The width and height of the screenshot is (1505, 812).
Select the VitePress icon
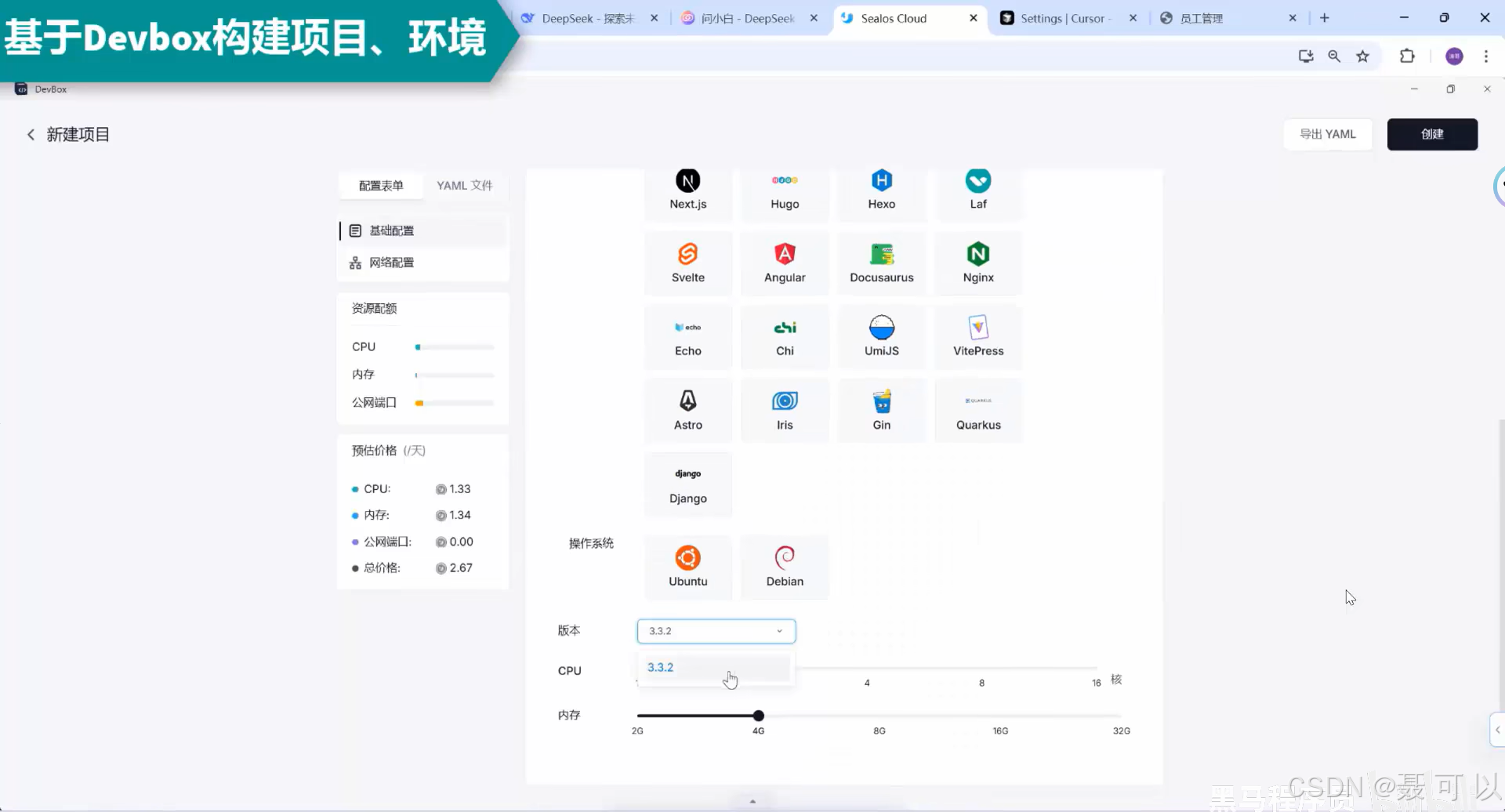(x=978, y=327)
